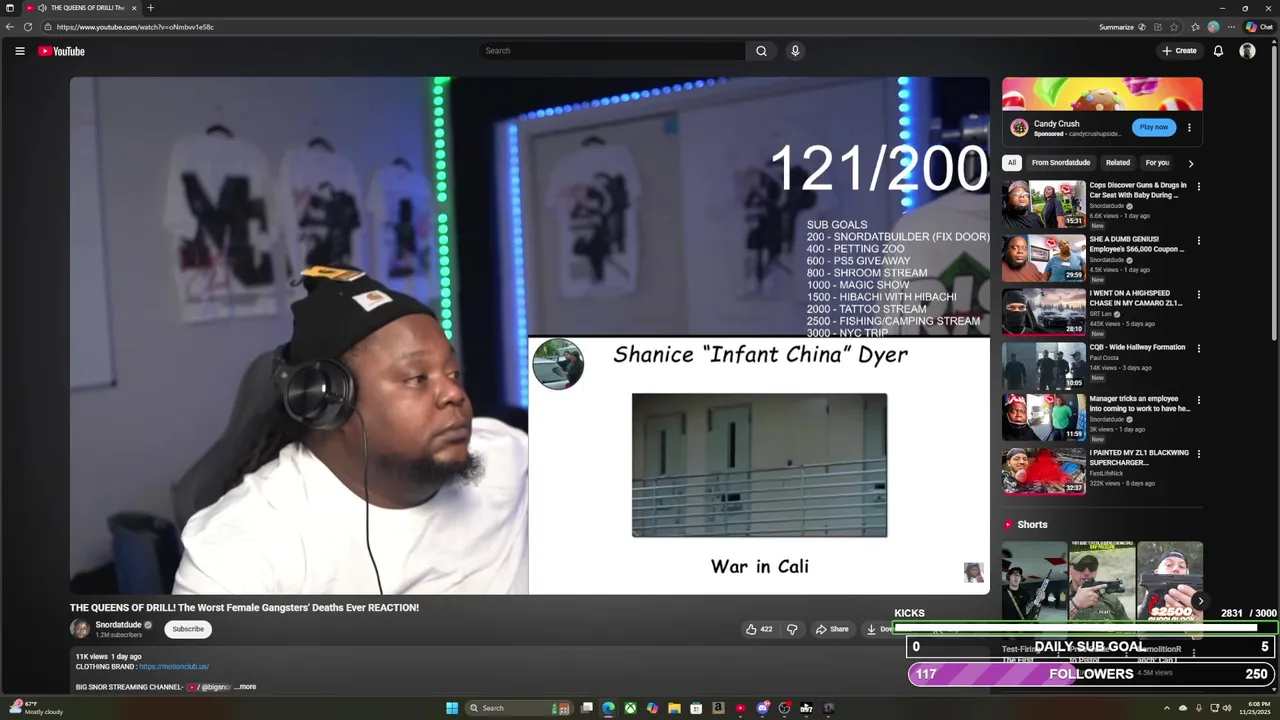The width and height of the screenshot is (1280, 720).
Task: Open Copilot Chat in browser toolbar
Action: pyautogui.click(x=1259, y=27)
